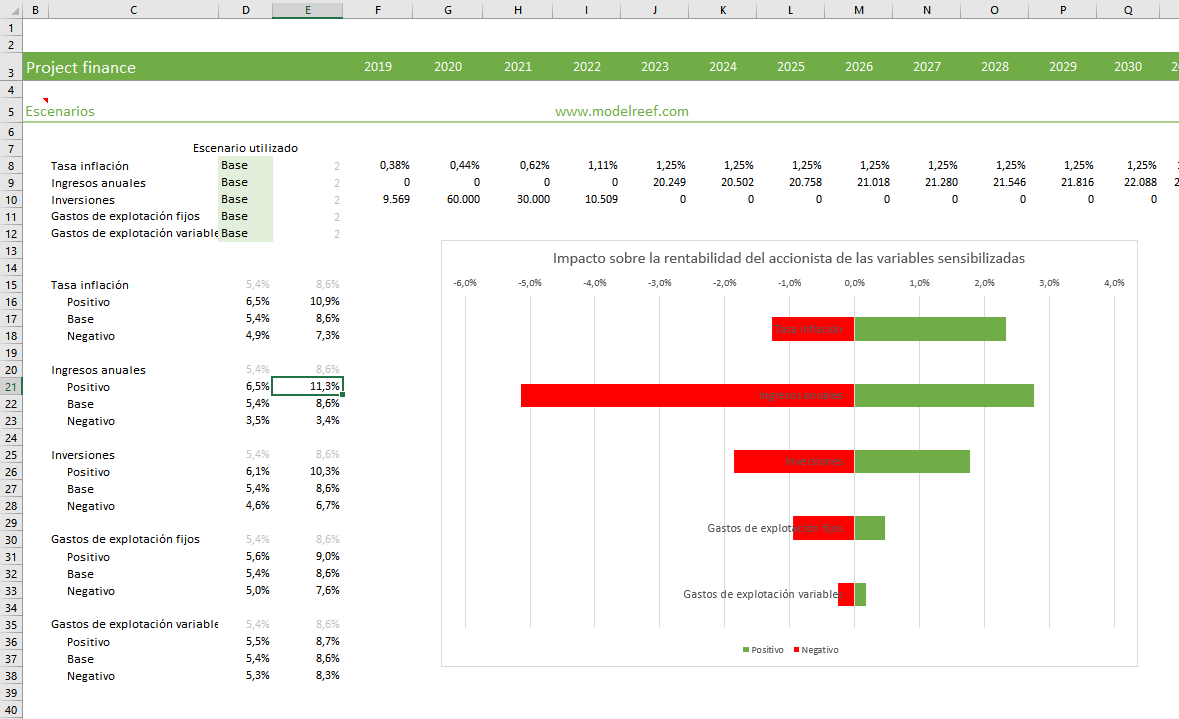Click the fill handle of the selected 11,3% cell
This screenshot has height=719, width=1179.
tap(342, 395)
